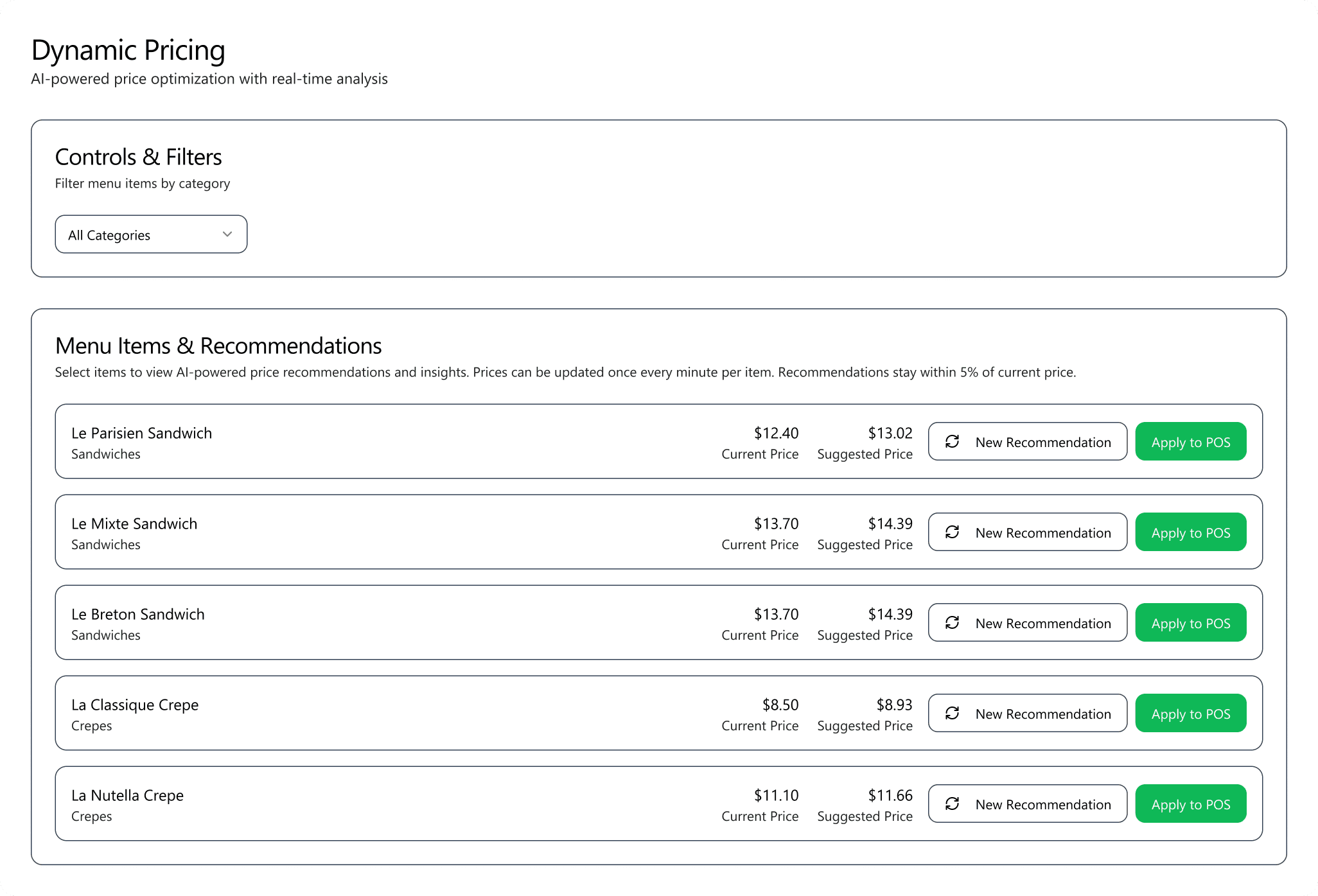This screenshot has width=1318, height=896.
Task: Select the La Nutella Crepe item name
Action: [x=127, y=795]
